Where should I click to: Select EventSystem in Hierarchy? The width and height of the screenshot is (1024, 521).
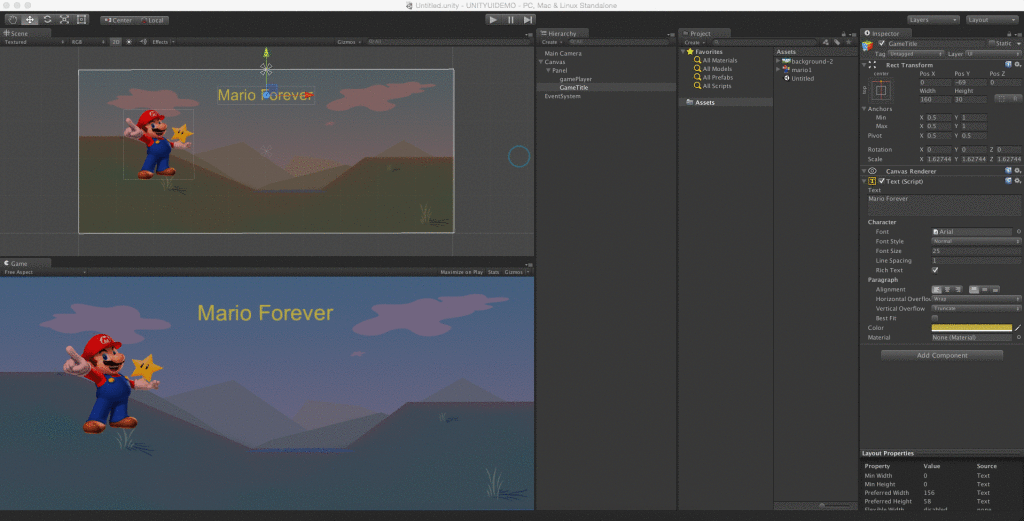(562, 96)
